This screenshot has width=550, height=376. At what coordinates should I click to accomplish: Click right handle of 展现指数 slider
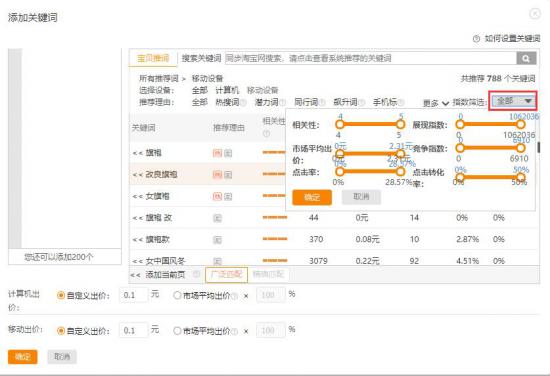(521, 124)
